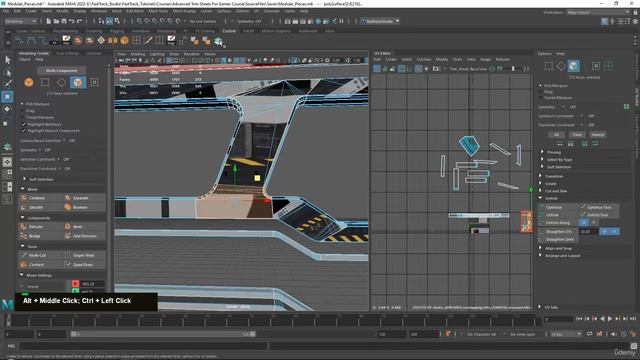640x360 pixels.
Task: Click the orange polygon cube shelf icon
Action: coord(124,40)
